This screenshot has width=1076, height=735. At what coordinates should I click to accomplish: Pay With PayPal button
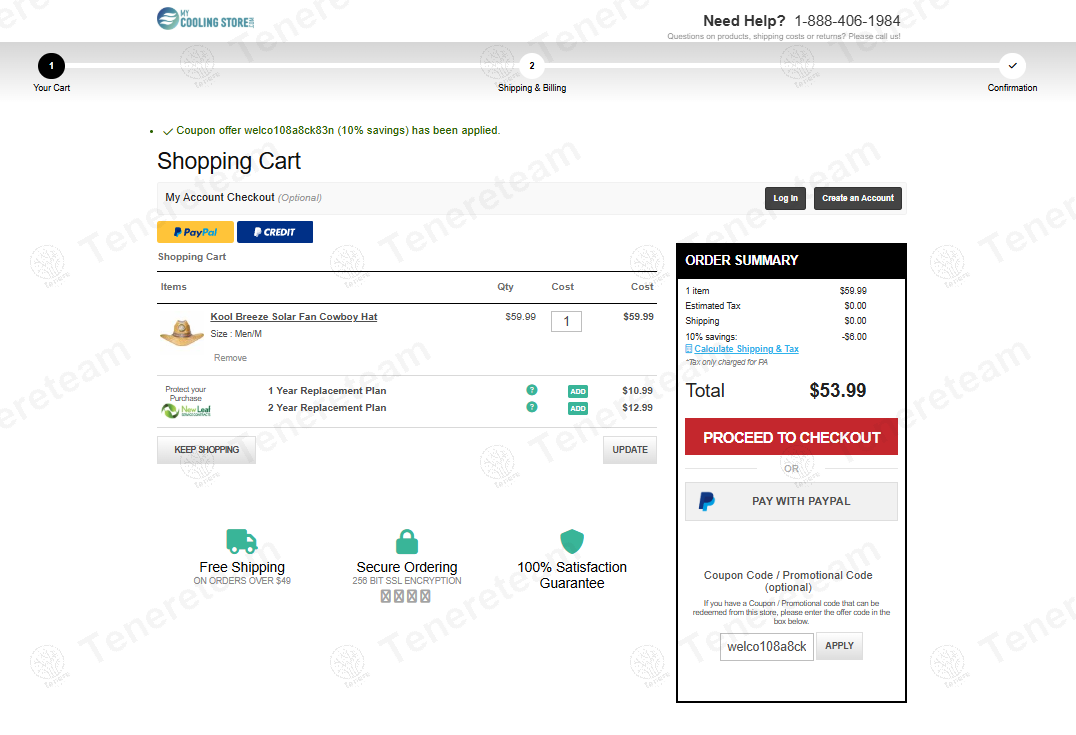pos(791,502)
